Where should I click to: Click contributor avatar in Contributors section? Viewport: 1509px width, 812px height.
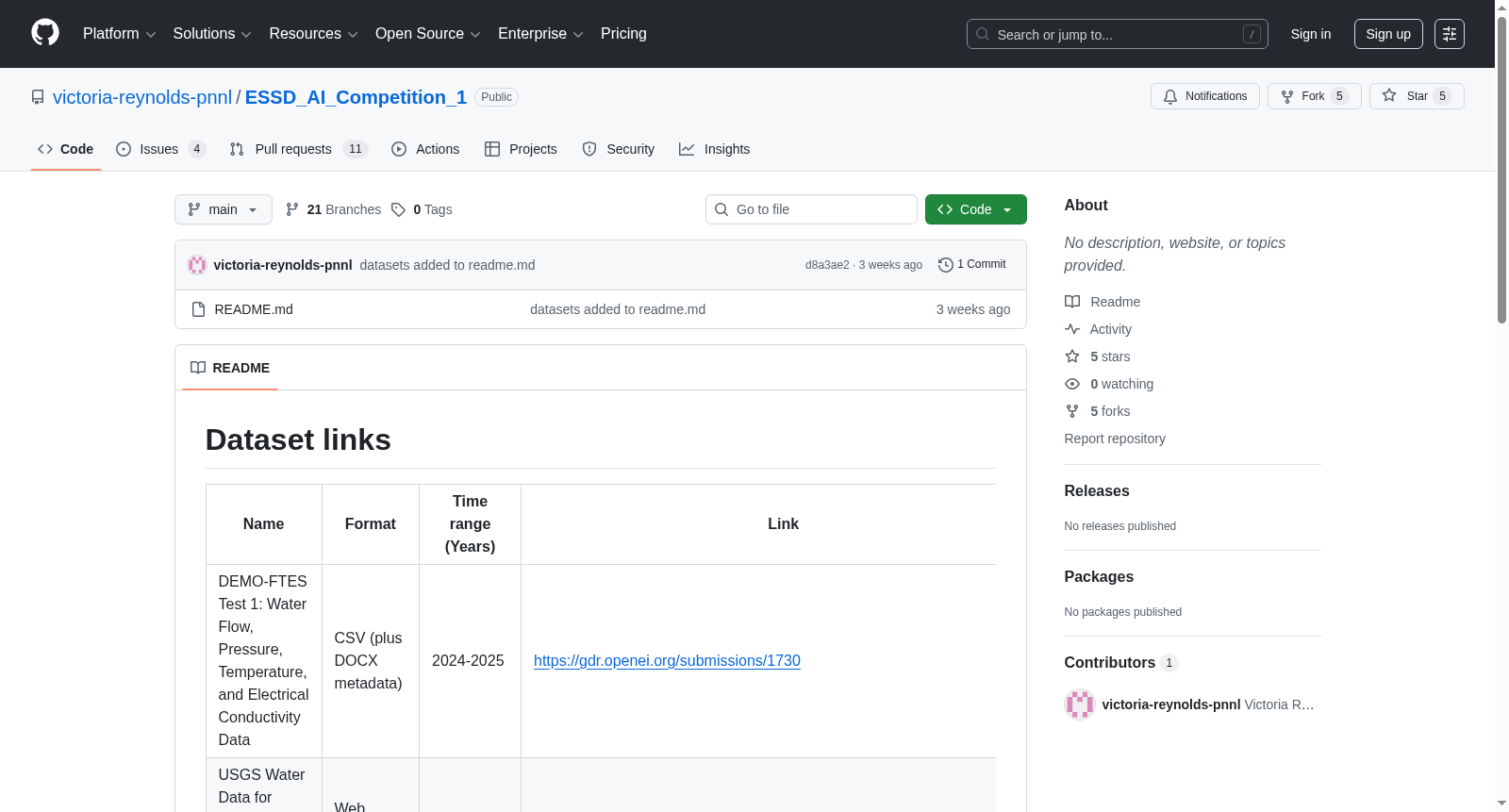[1079, 704]
